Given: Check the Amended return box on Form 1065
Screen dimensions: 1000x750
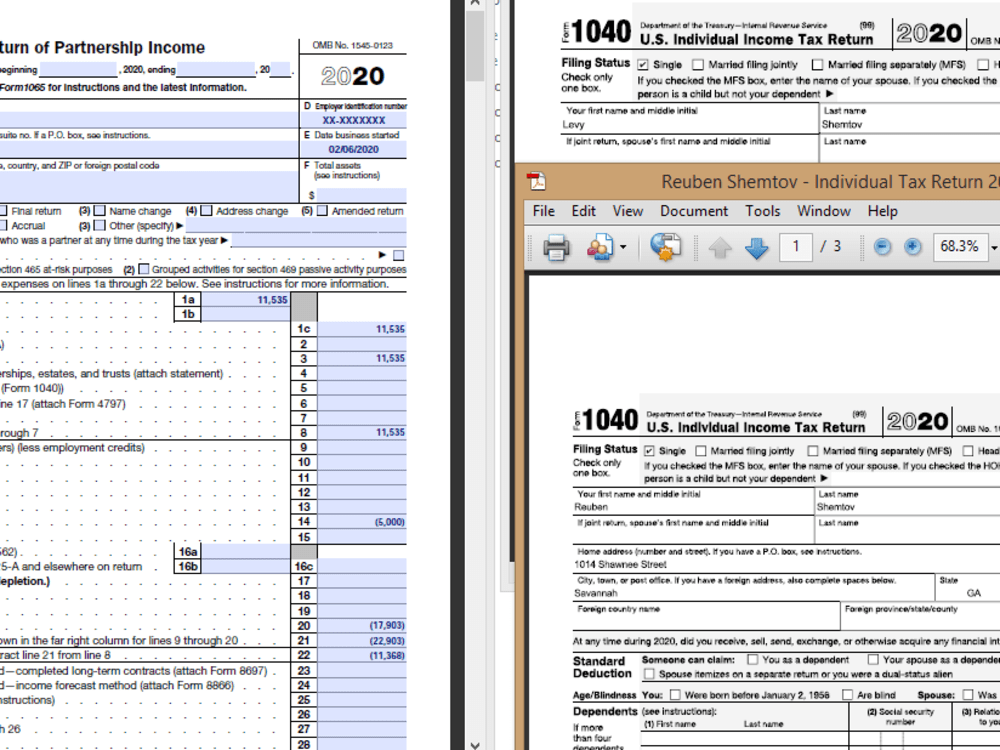Looking at the screenshot, I should click(321, 212).
